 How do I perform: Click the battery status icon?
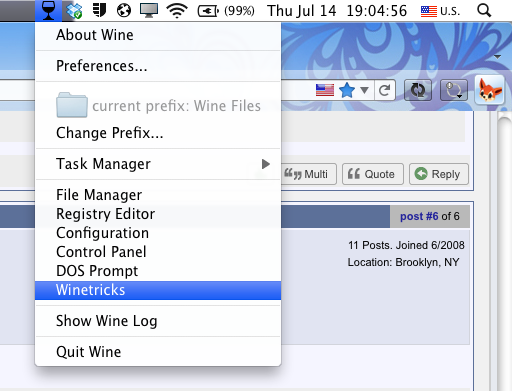(208, 11)
